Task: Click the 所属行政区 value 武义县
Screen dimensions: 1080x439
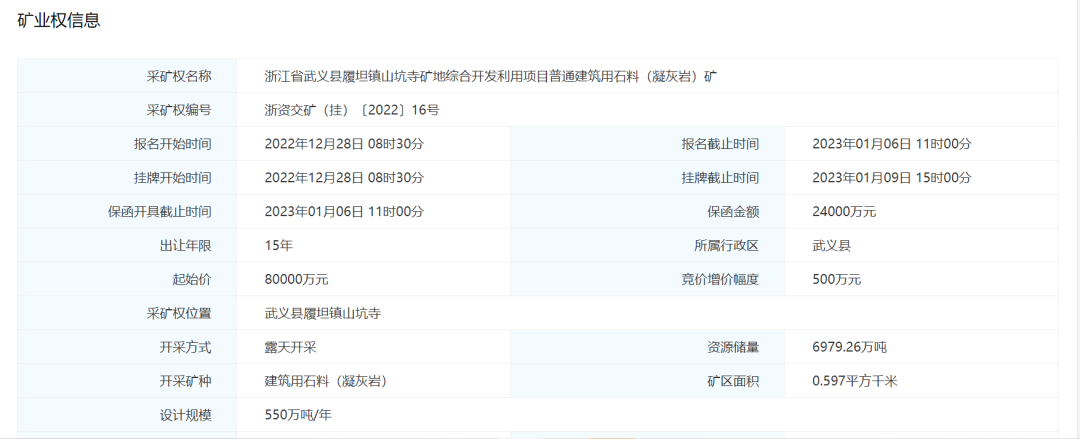Action: (x=832, y=245)
